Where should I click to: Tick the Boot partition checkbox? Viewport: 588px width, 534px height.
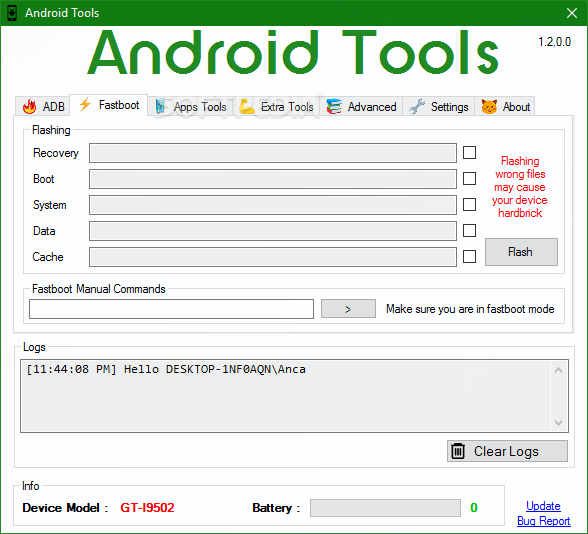click(469, 178)
